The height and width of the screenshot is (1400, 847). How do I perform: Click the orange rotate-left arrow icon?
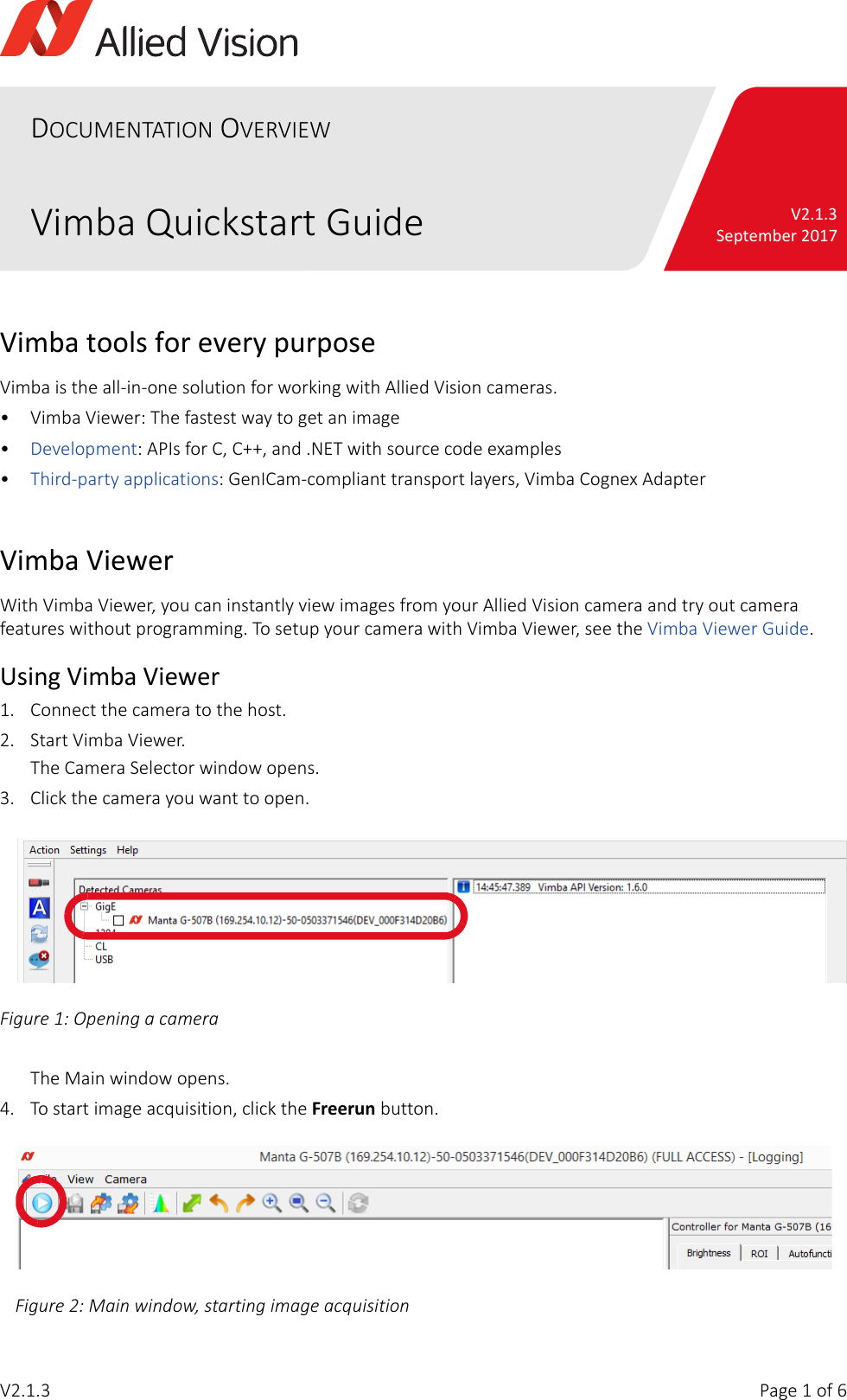click(x=219, y=1203)
